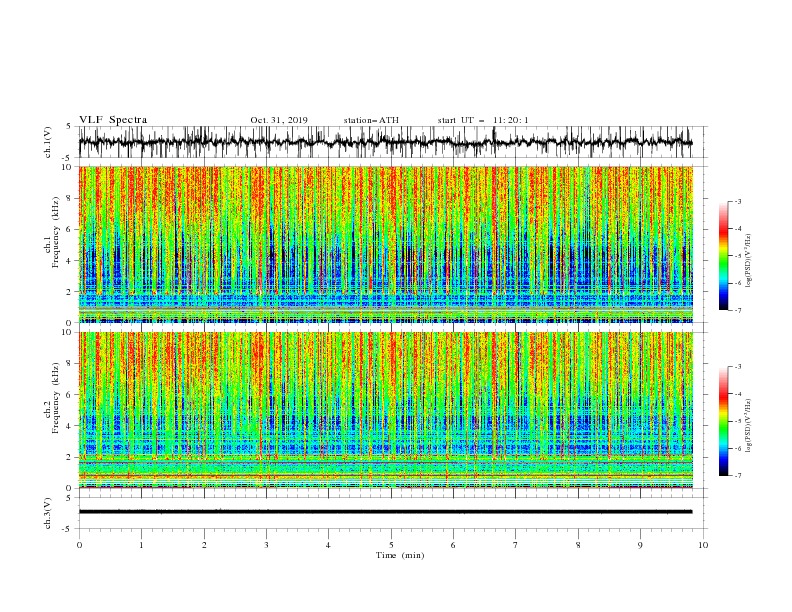This screenshot has height=612, width=792.
Task: Click the time axis end label "10"
Action: [703, 545]
